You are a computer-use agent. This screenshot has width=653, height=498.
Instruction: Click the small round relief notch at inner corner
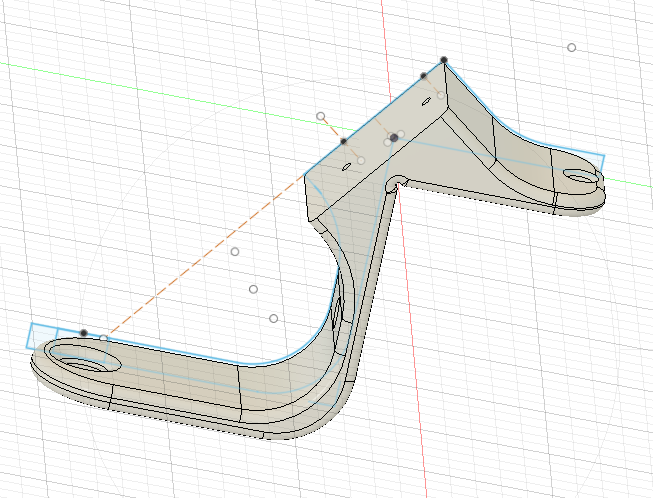(x=399, y=181)
